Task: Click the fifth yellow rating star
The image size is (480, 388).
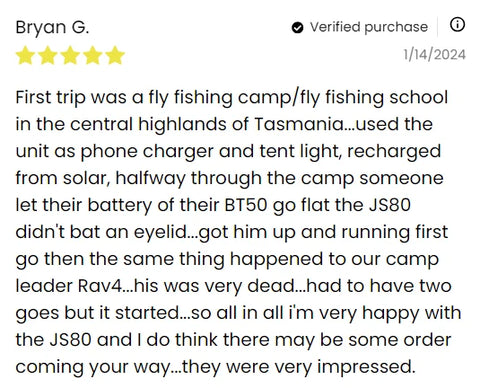Action: point(115,55)
